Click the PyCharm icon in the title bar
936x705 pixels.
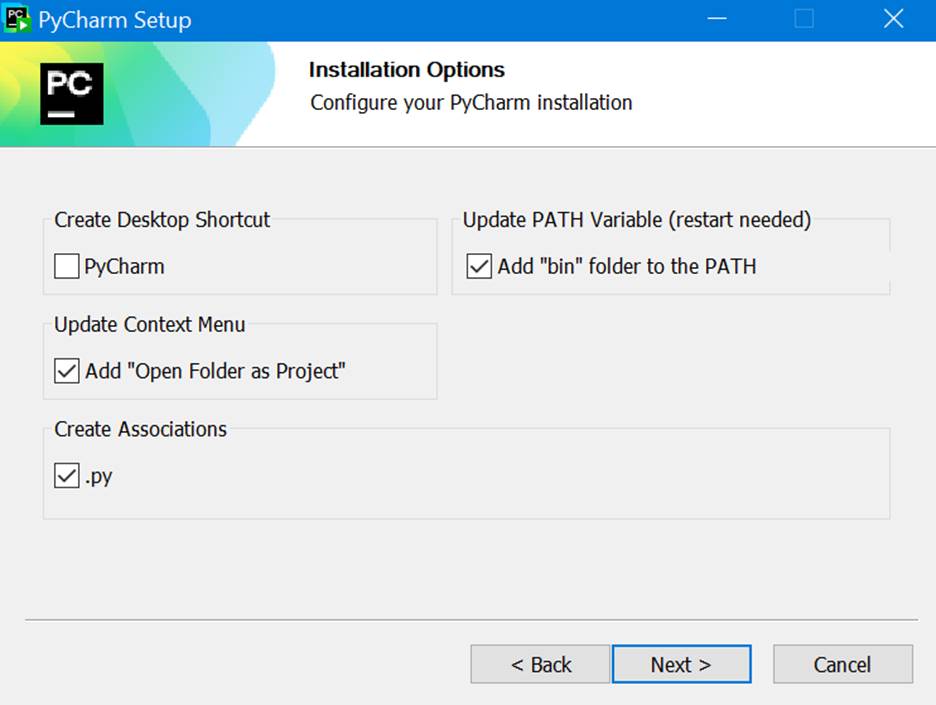pos(18,19)
